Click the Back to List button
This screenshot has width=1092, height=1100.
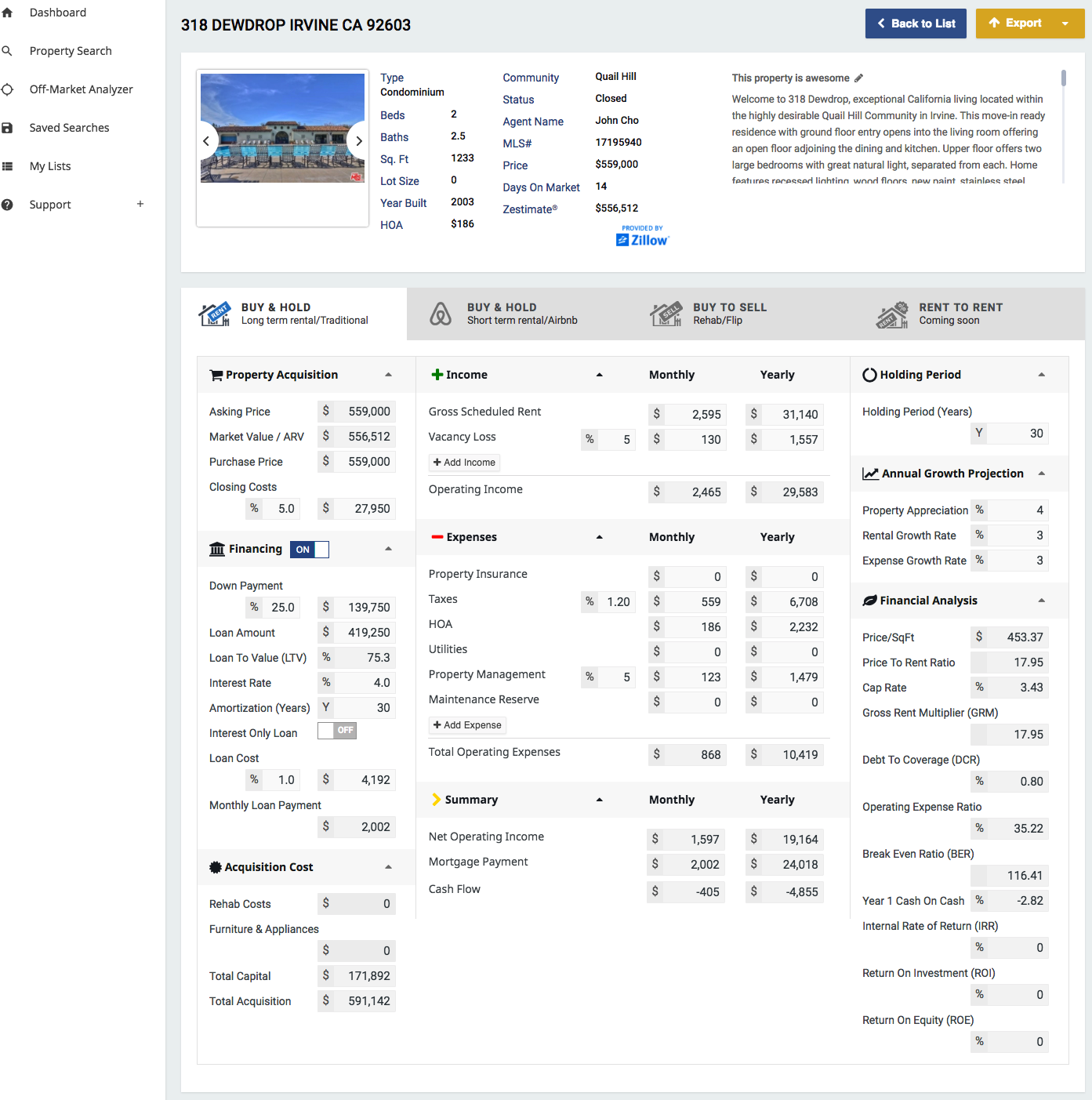pyautogui.click(x=916, y=24)
